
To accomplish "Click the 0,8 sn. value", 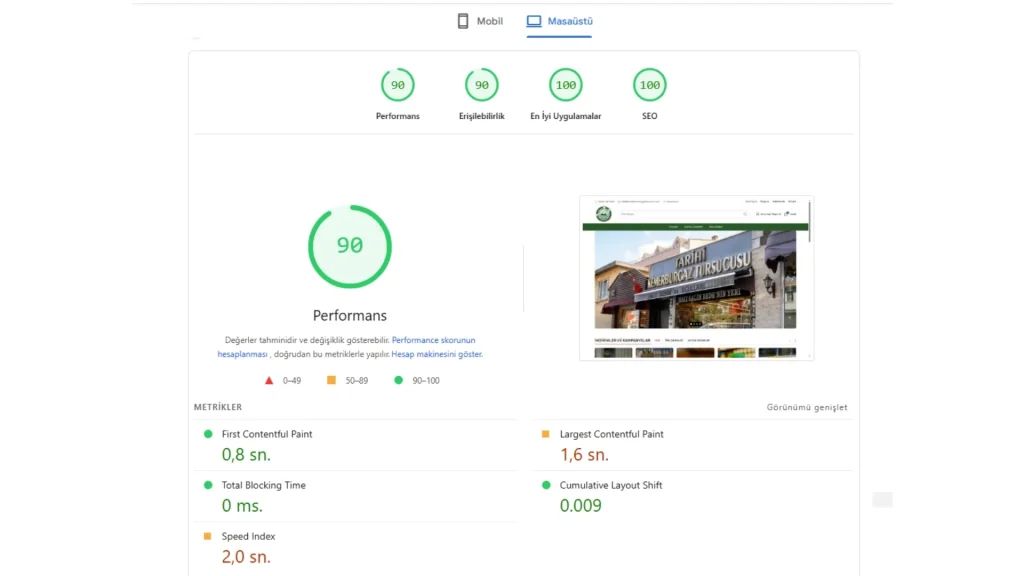I will tap(246, 455).
